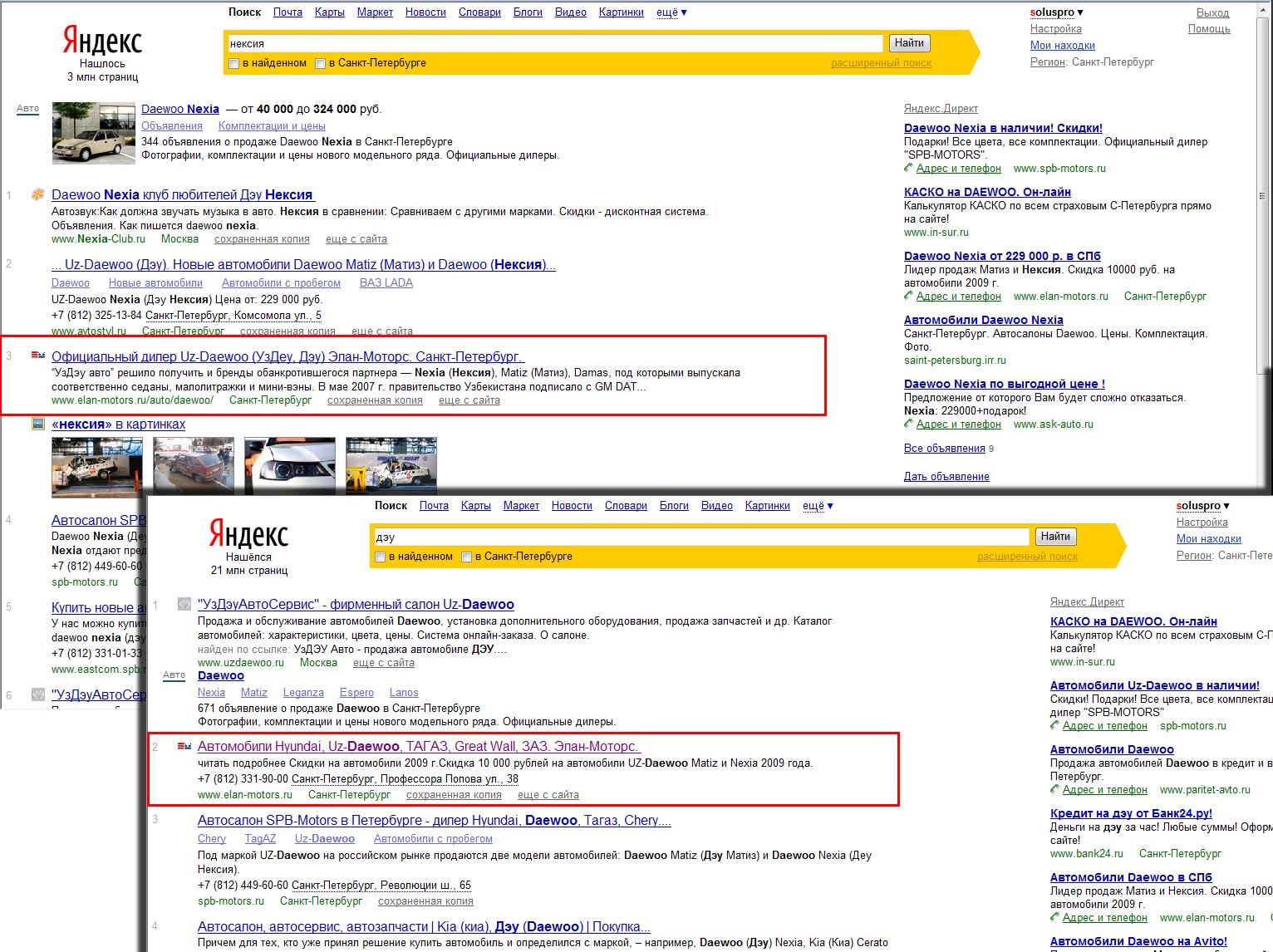Open Автосалон SPB-Motors в Петербурге result

click(434, 821)
